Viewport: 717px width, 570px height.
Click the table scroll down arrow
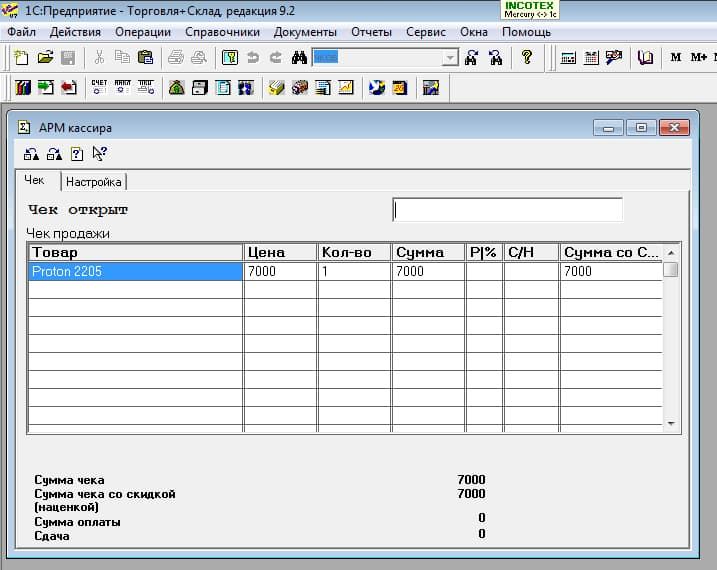pyautogui.click(x=671, y=423)
